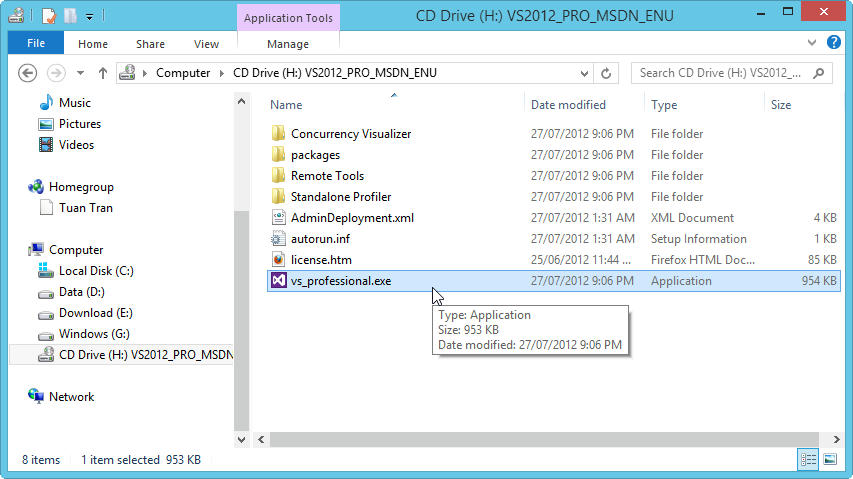
Task: Open the Quick Access Toolbar customize dropdown
Action: (x=89, y=16)
